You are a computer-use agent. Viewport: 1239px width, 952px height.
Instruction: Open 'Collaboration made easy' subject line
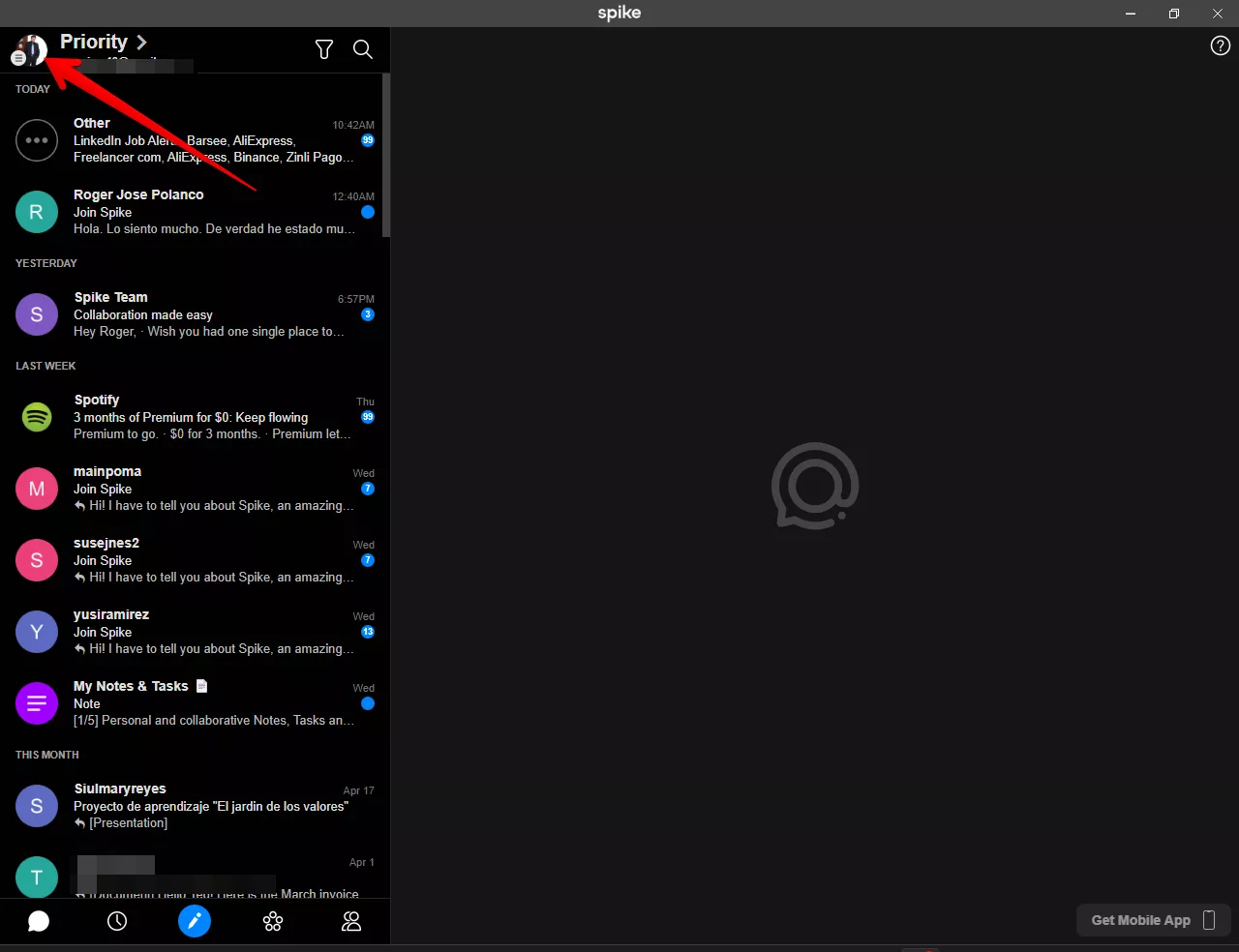143,314
